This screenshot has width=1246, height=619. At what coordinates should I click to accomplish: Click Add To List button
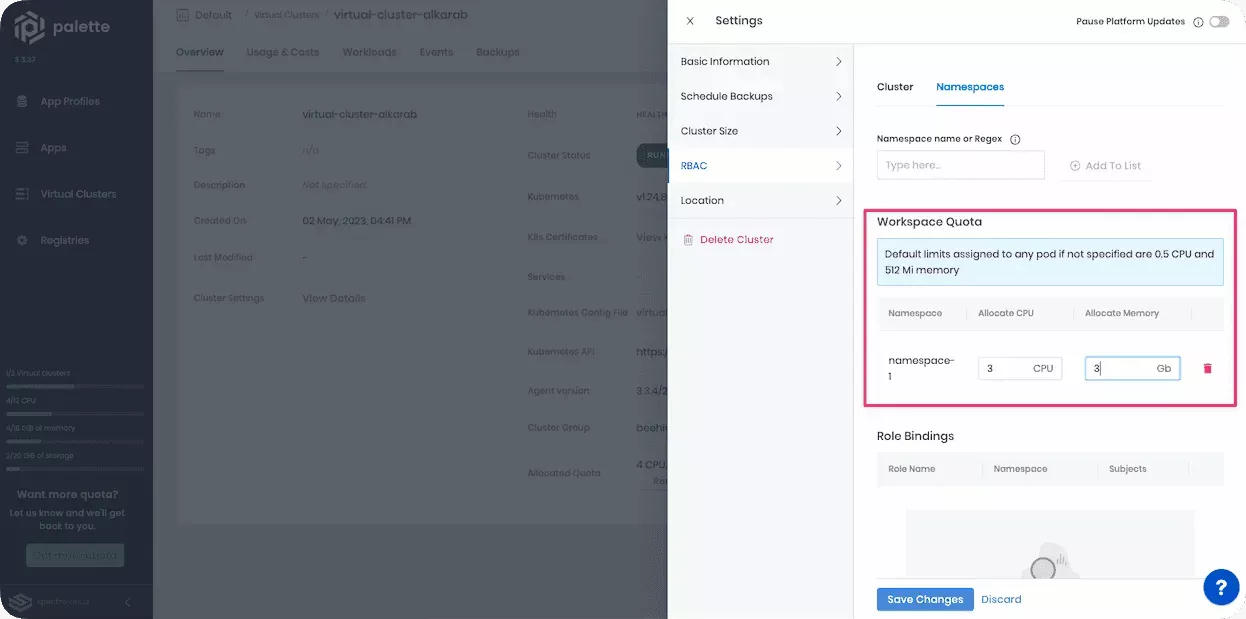coord(1105,166)
